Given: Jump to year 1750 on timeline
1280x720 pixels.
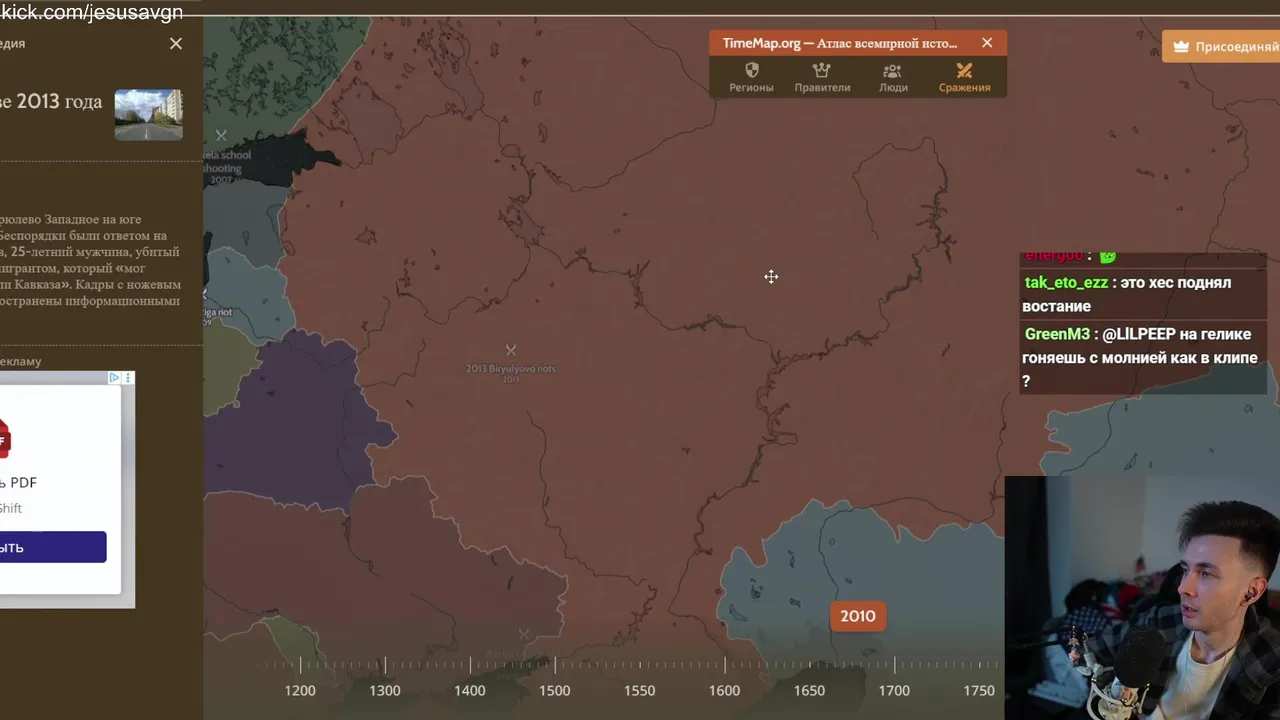Looking at the screenshot, I should pos(979,690).
